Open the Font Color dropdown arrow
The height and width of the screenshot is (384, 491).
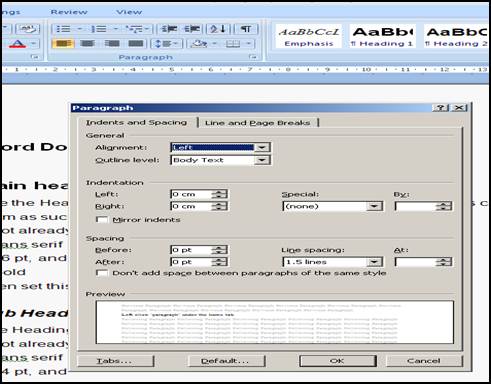point(33,44)
